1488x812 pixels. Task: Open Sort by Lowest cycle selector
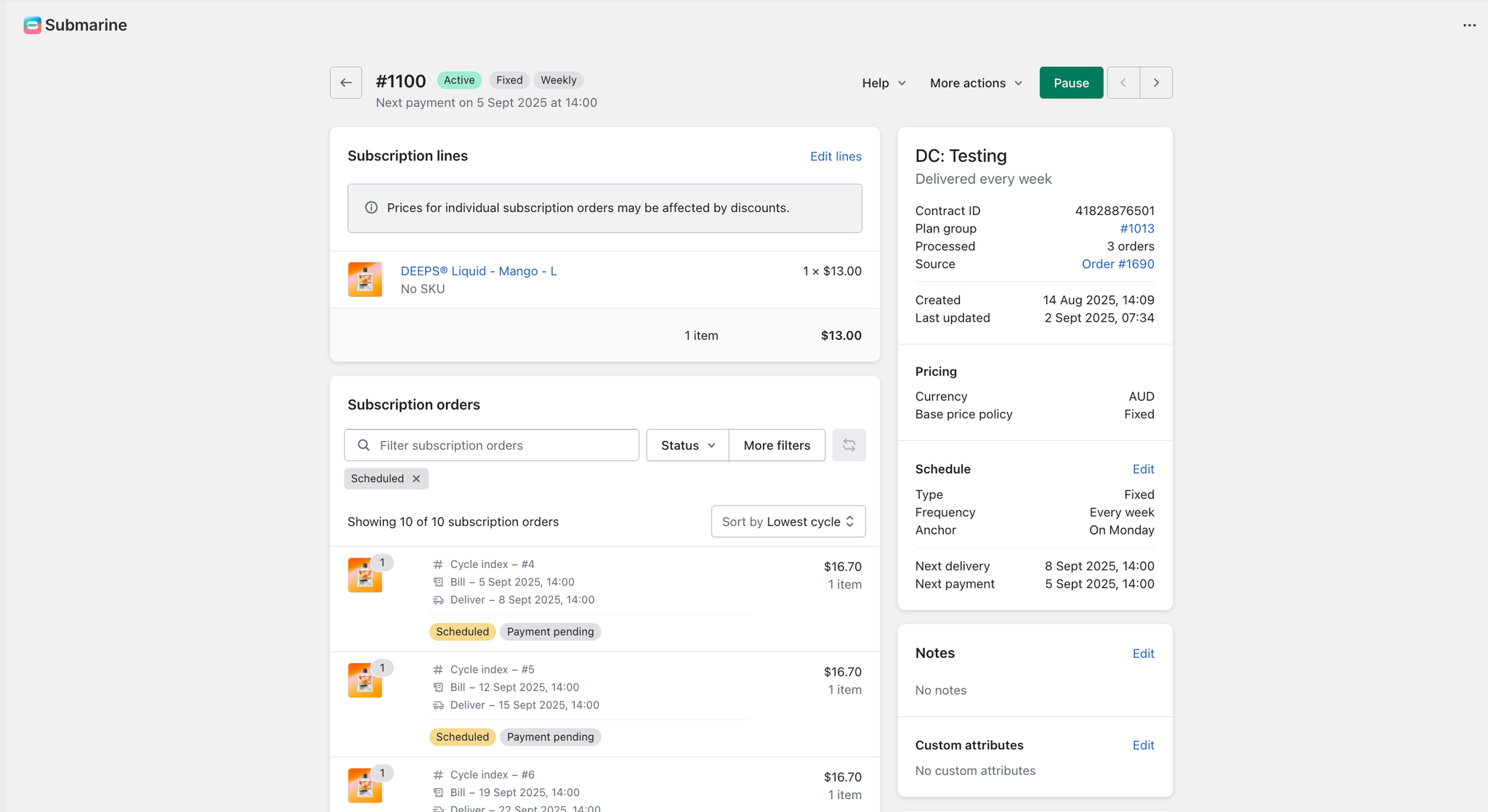788,521
